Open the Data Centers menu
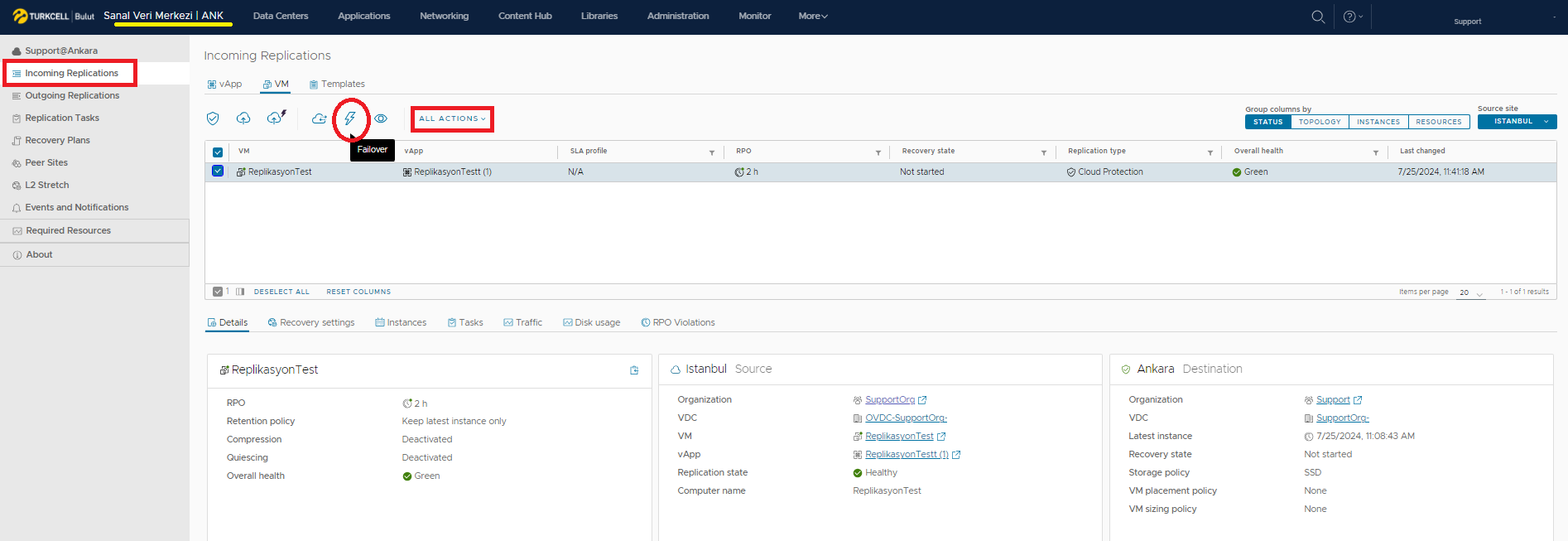 tap(281, 16)
